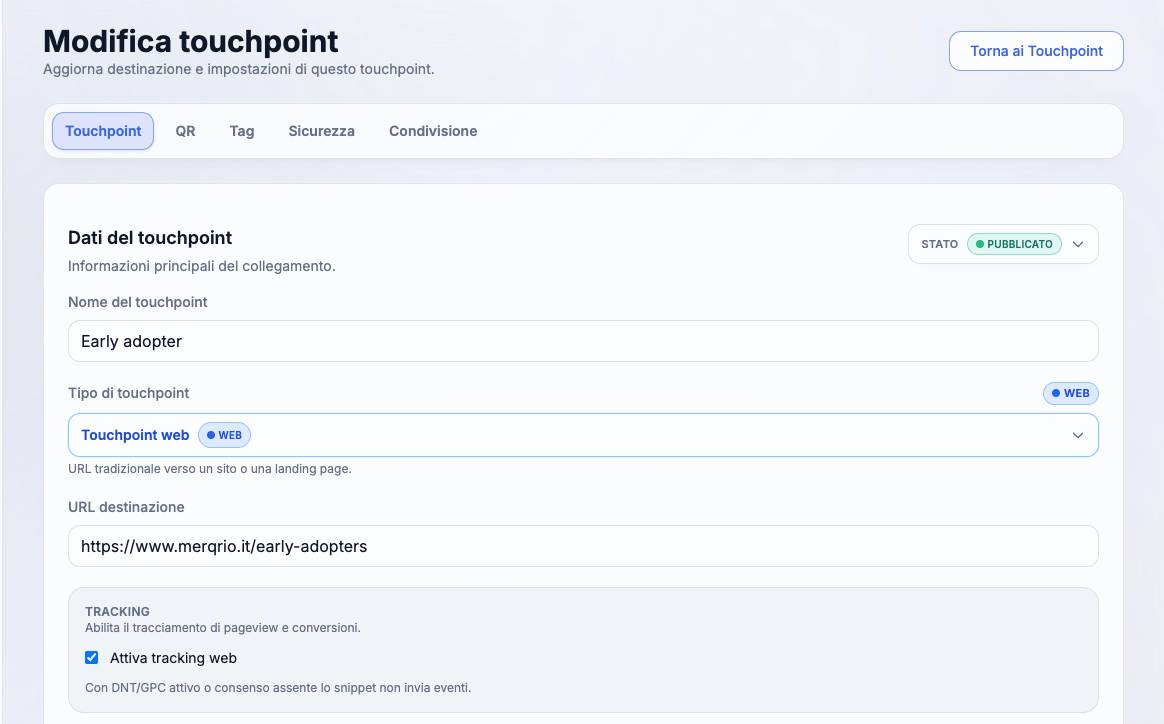The height and width of the screenshot is (724, 1164).
Task: Click the WEB badge beside Touchpoint web
Action: click(225, 435)
